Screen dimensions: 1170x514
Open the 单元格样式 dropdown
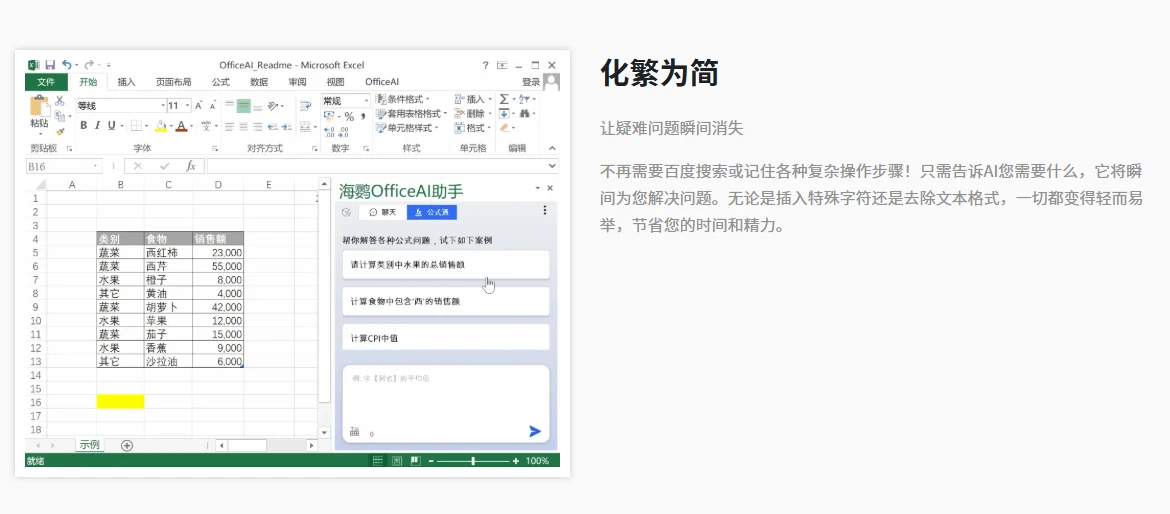coord(407,128)
